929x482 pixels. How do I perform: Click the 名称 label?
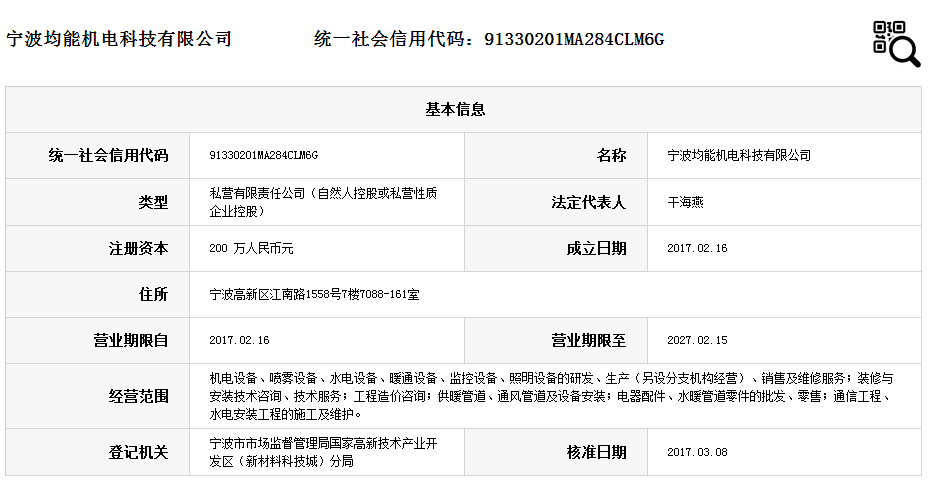611,156
